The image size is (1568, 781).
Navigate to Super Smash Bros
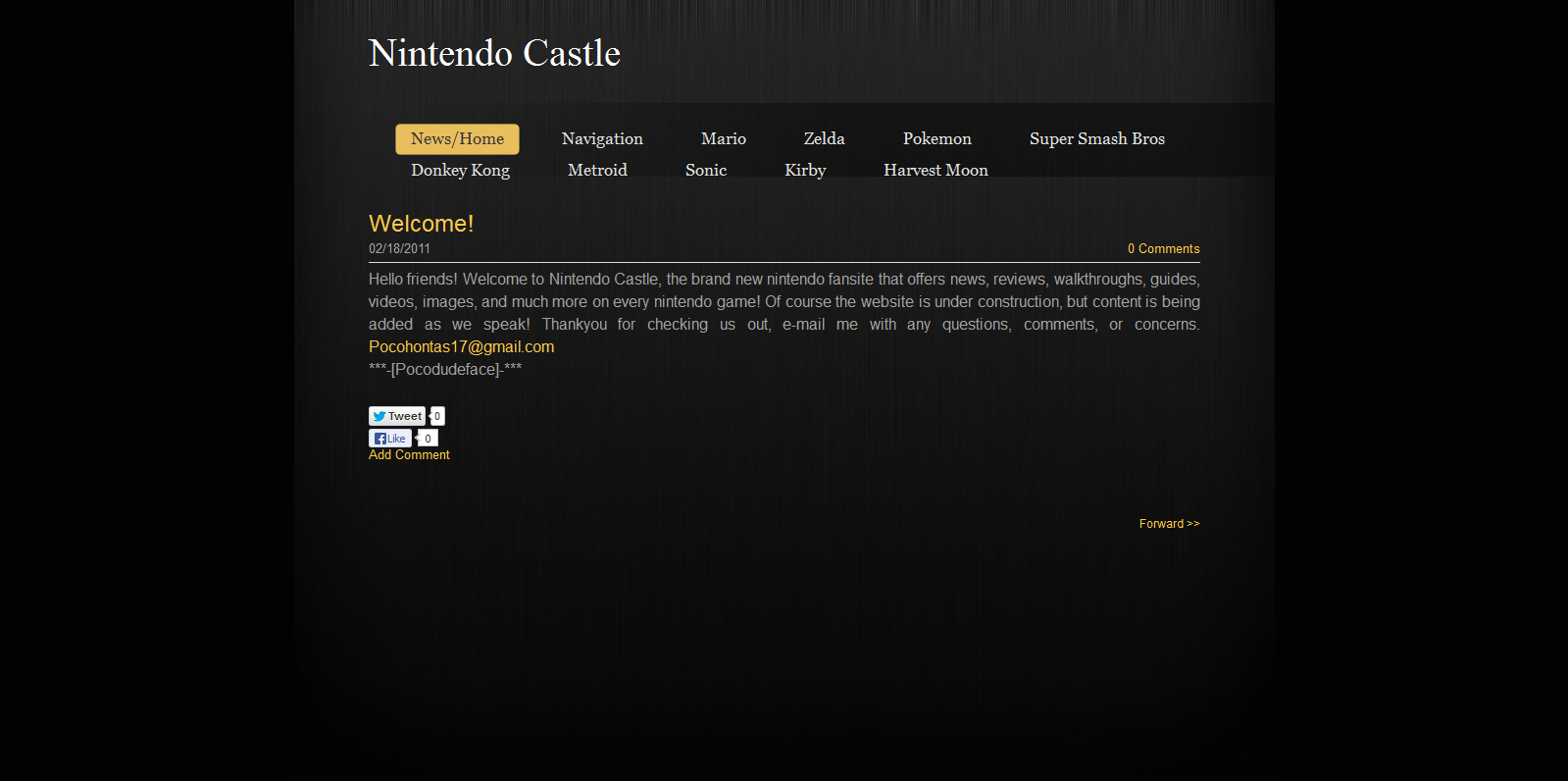pos(1096,139)
